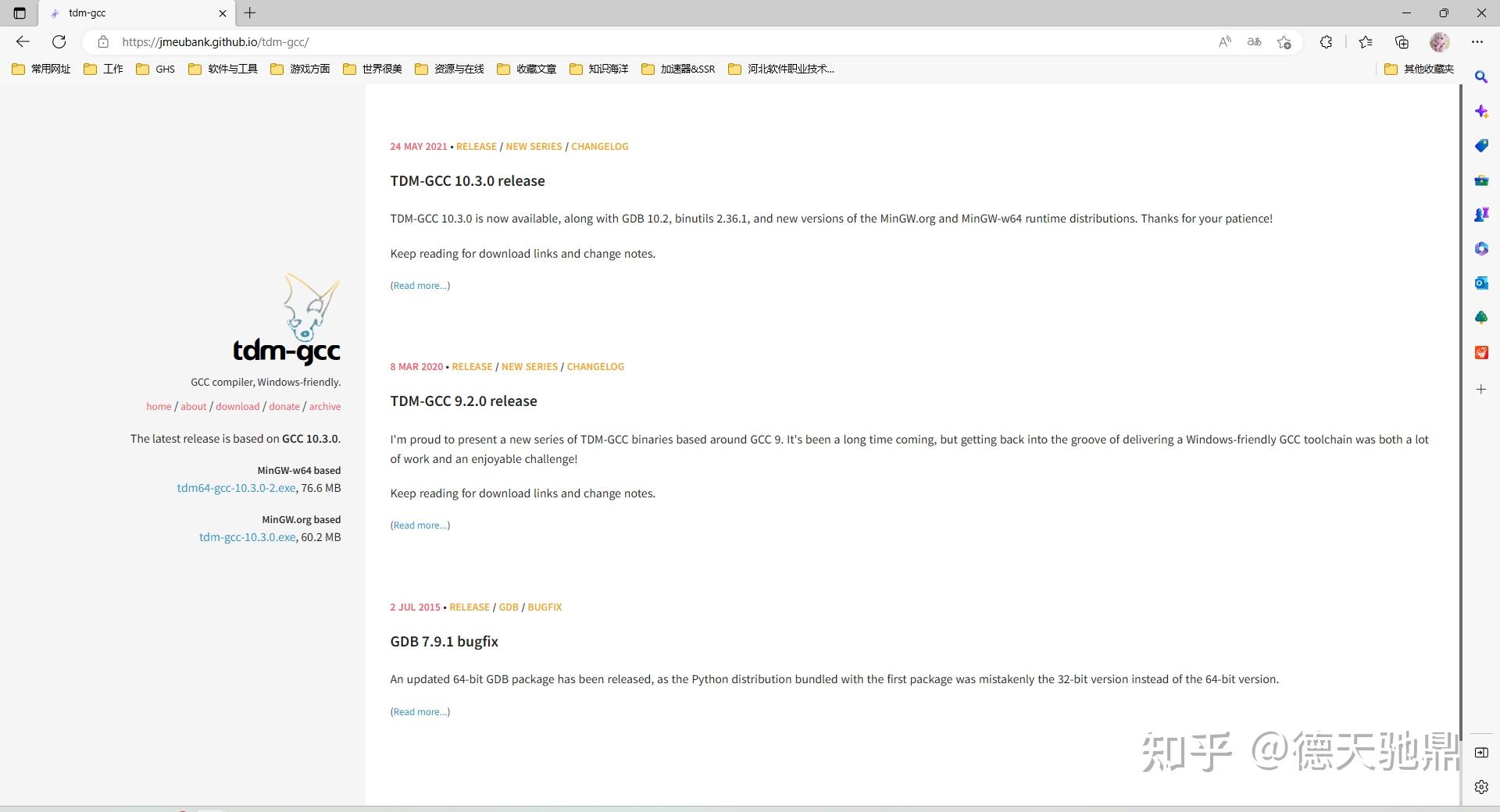
Task: Open the sidebar Outlook icon
Action: (x=1480, y=283)
